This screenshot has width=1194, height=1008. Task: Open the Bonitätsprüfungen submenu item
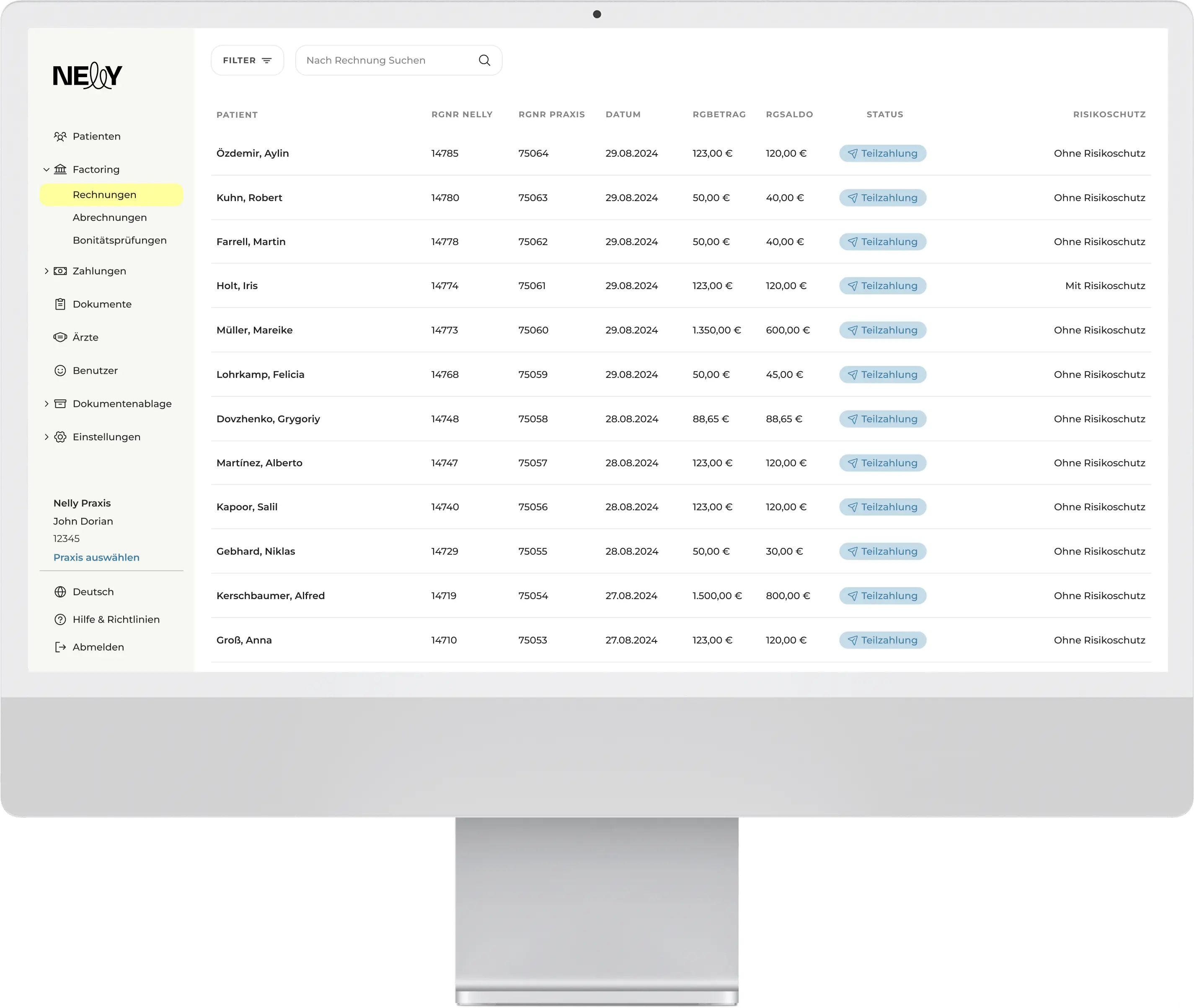[x=119, y=240]
